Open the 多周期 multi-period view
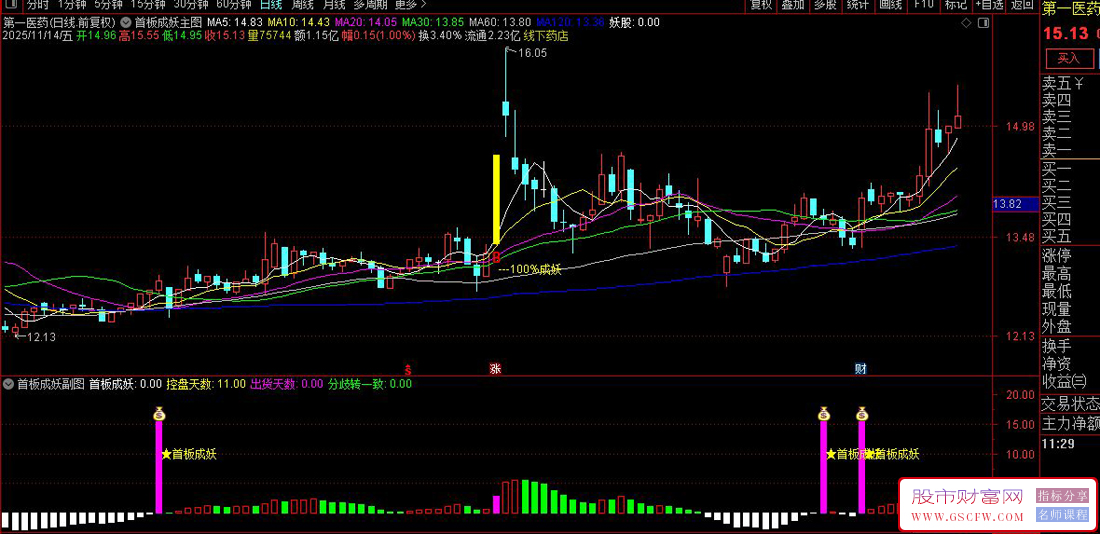Screen dimensions: 1100x534 [x=370, y=5]
